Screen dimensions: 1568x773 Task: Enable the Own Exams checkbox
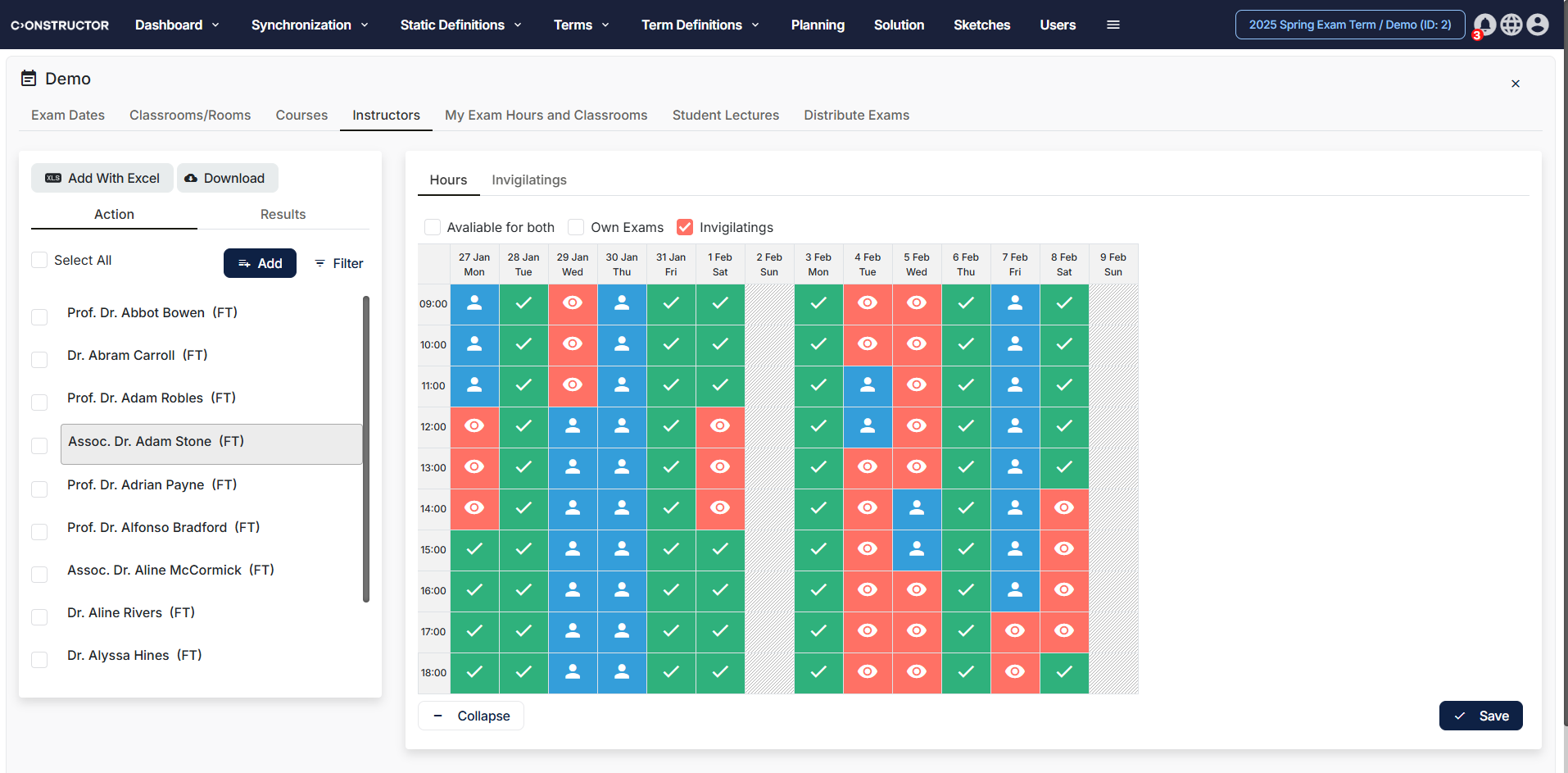(x=576, y=227)
